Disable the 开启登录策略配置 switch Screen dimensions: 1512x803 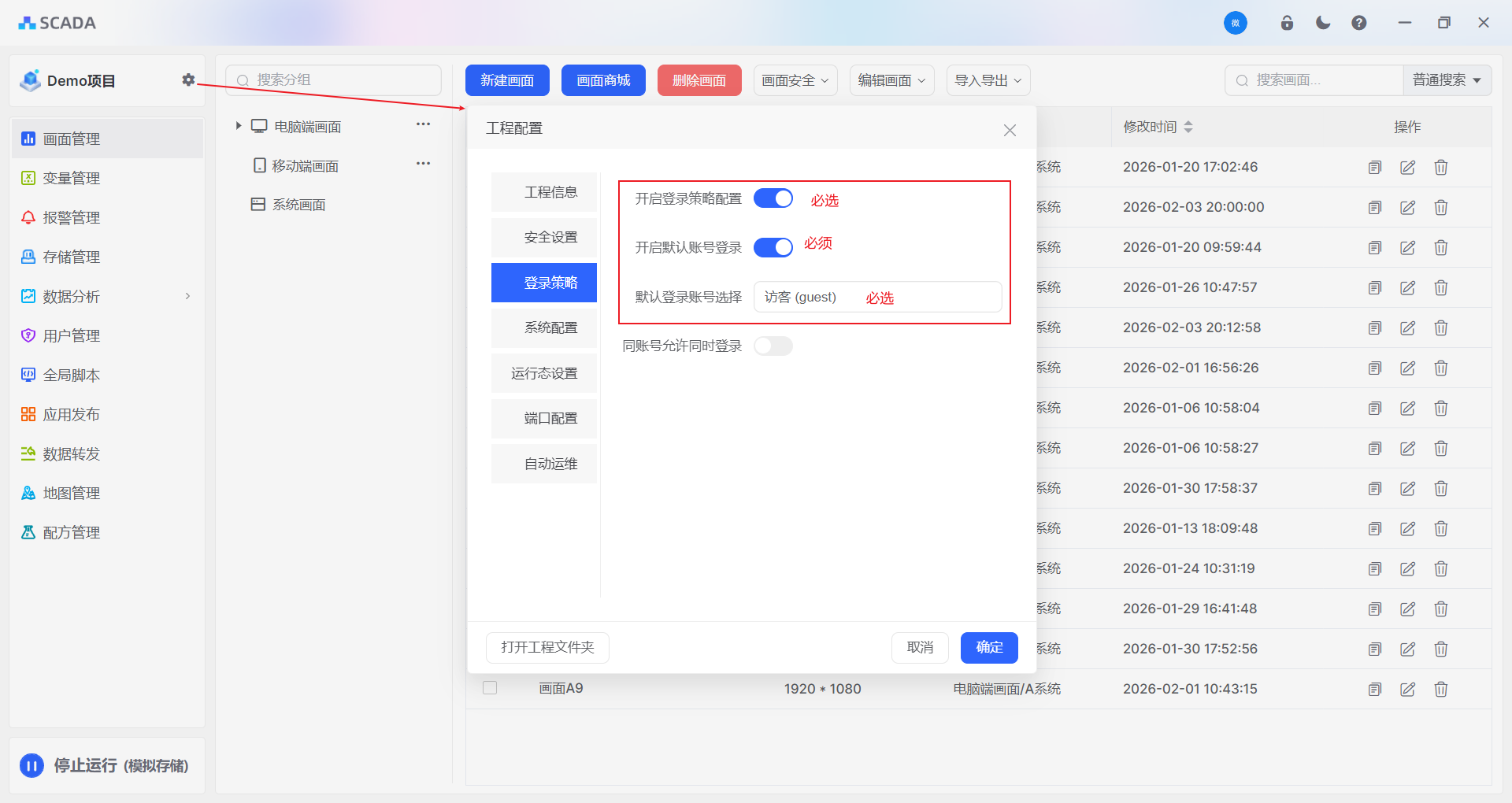(773, 198)
